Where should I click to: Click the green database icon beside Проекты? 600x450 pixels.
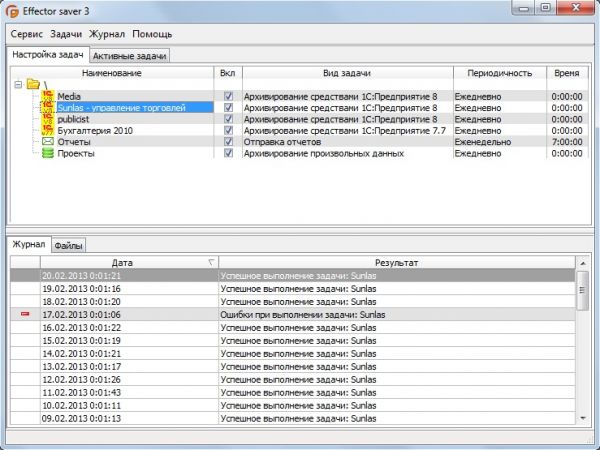click(x=48, y=153)
